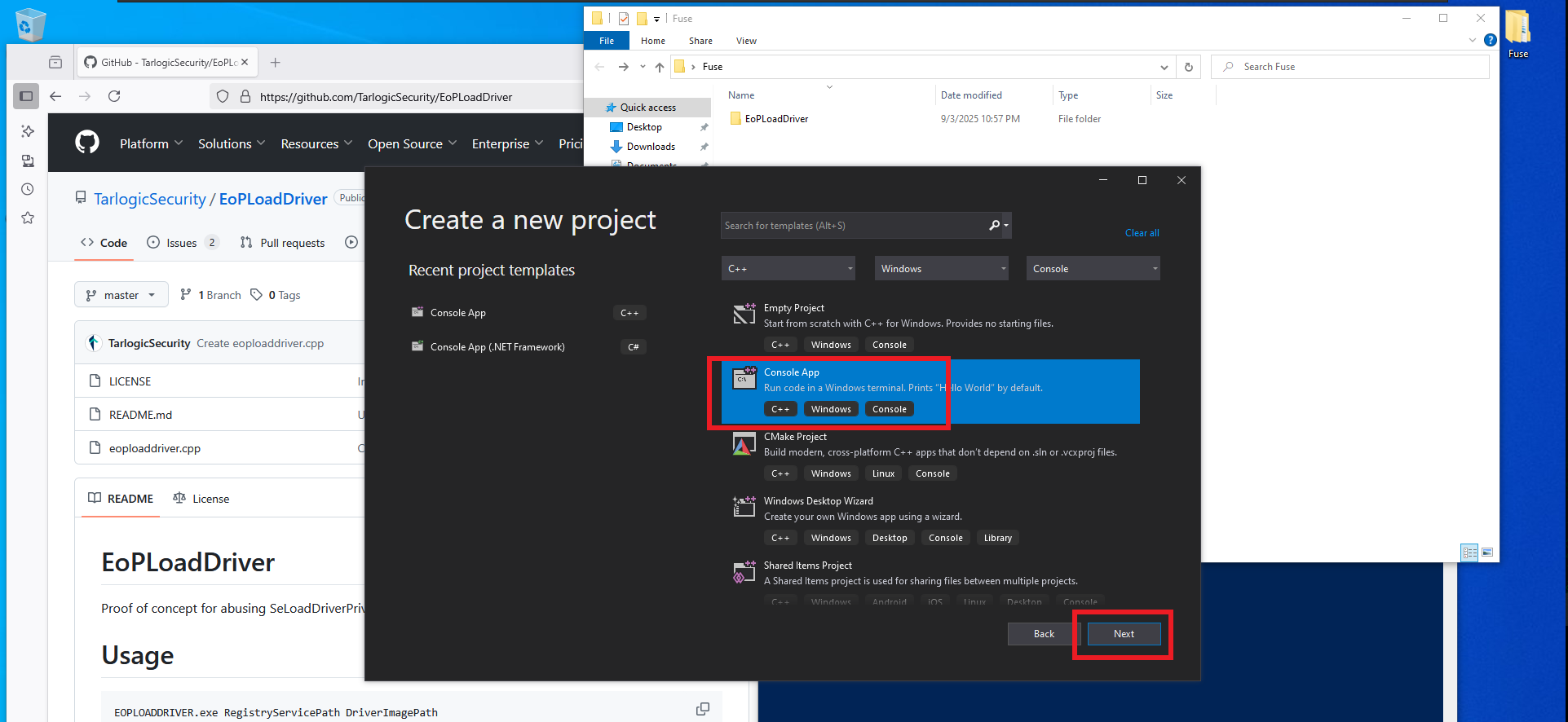Click the Clear all filters link

pos(1142,233)
